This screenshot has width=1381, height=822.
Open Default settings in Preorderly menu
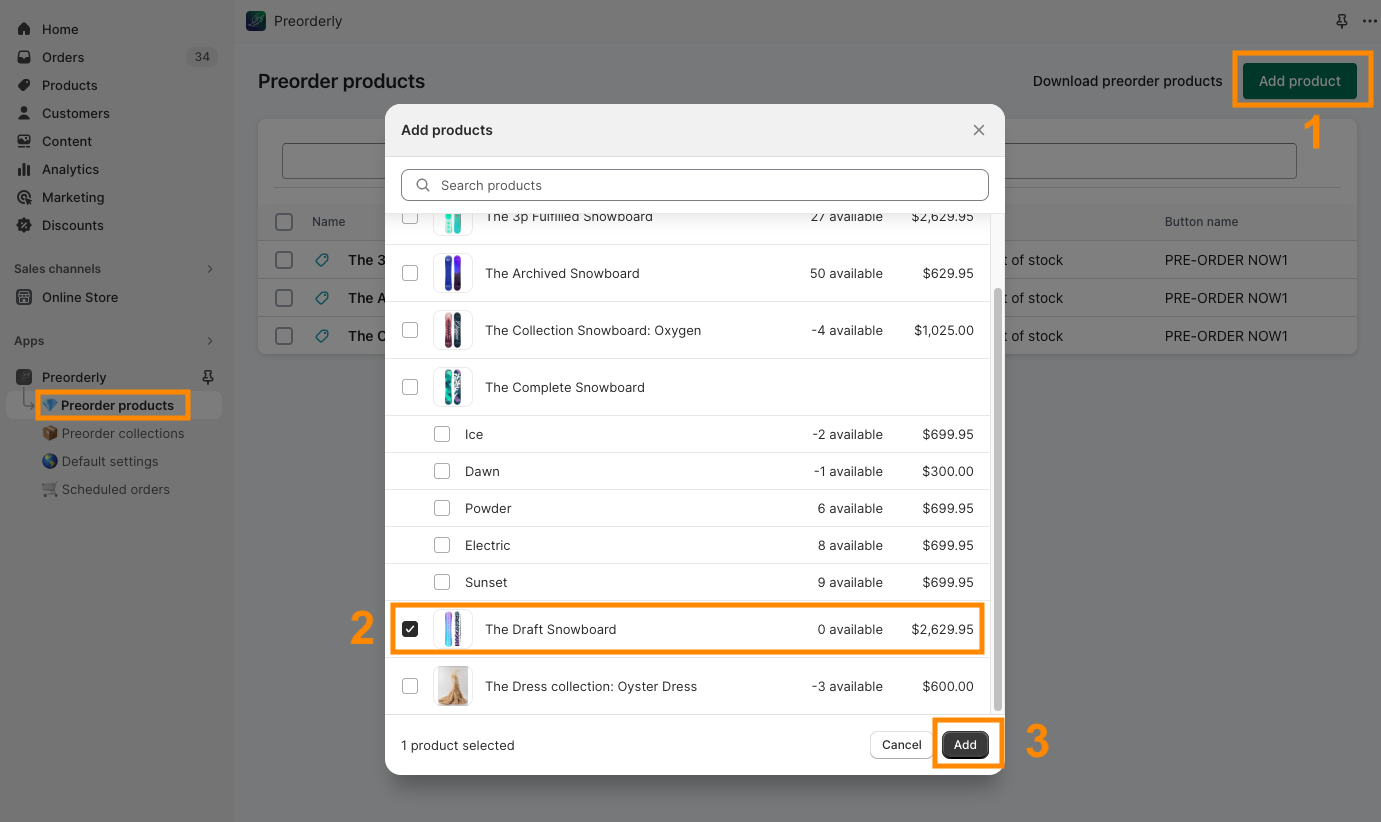click(109, 462)
